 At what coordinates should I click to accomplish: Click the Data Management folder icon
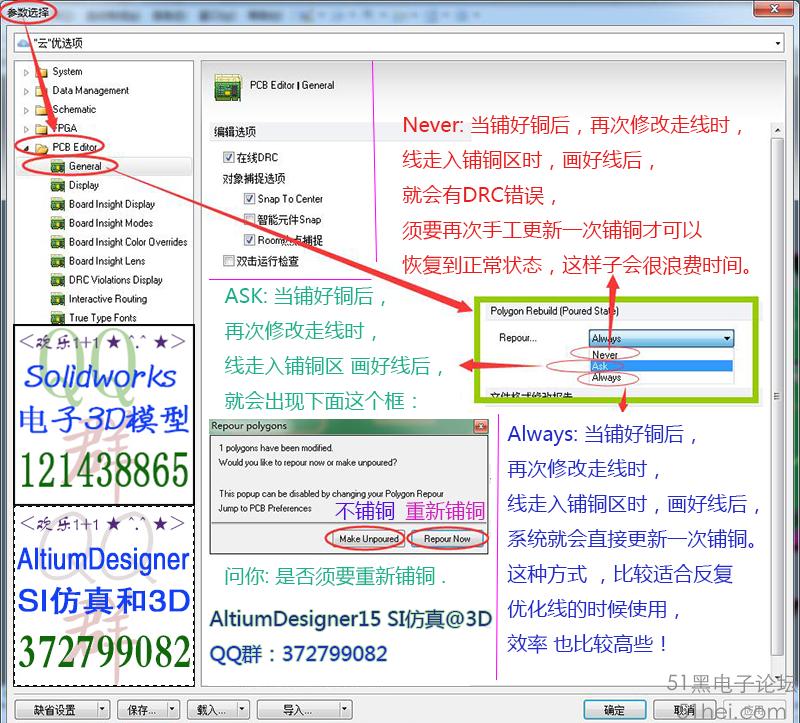[42, 91]
